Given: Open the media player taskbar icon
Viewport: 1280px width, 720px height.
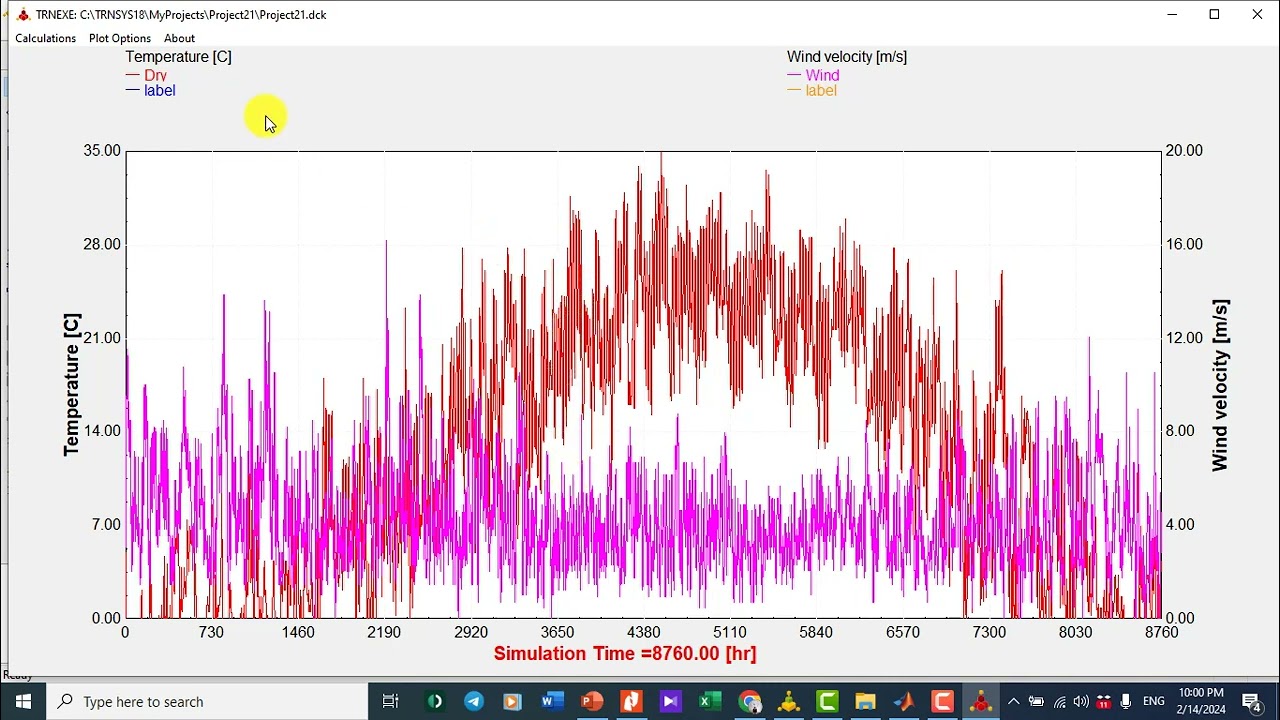Looking at the screenshot, I should (512, 701).
